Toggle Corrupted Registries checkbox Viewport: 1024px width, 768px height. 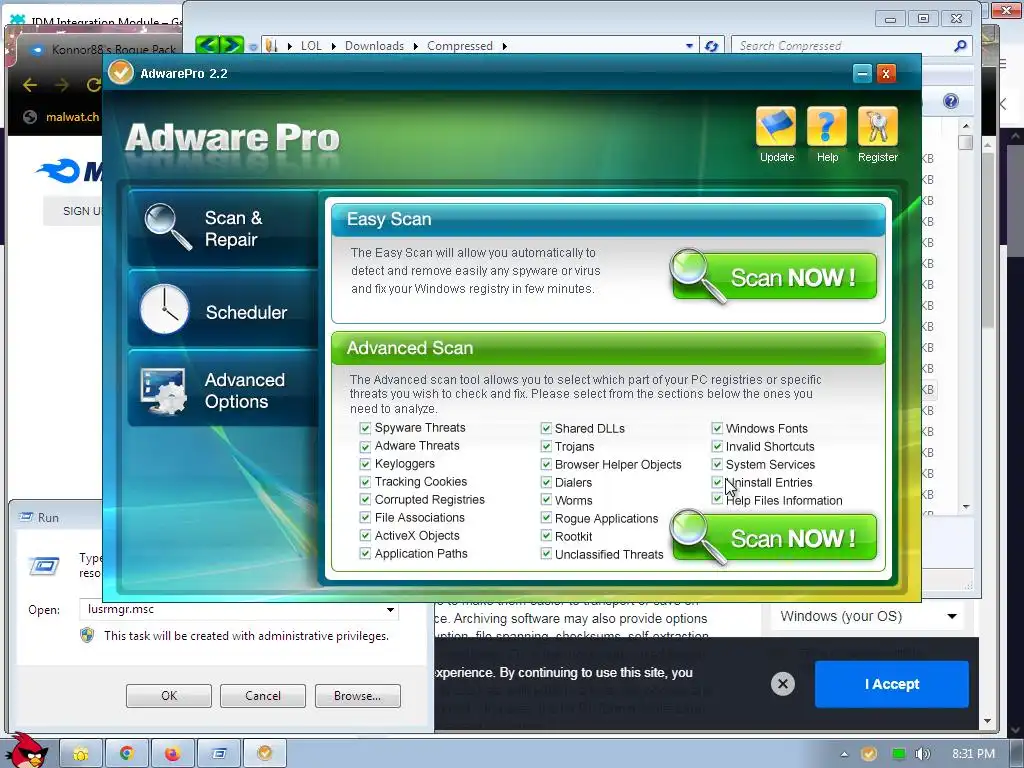pos(365,500)
